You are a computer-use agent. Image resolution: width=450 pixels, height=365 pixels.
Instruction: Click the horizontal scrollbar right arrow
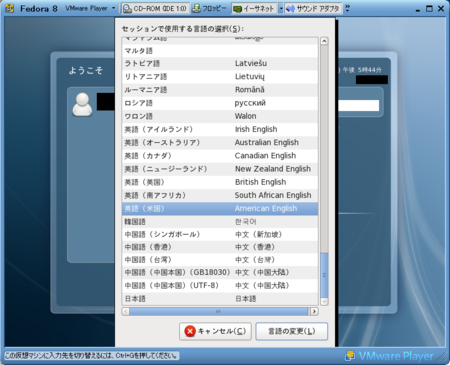[314, 311]
